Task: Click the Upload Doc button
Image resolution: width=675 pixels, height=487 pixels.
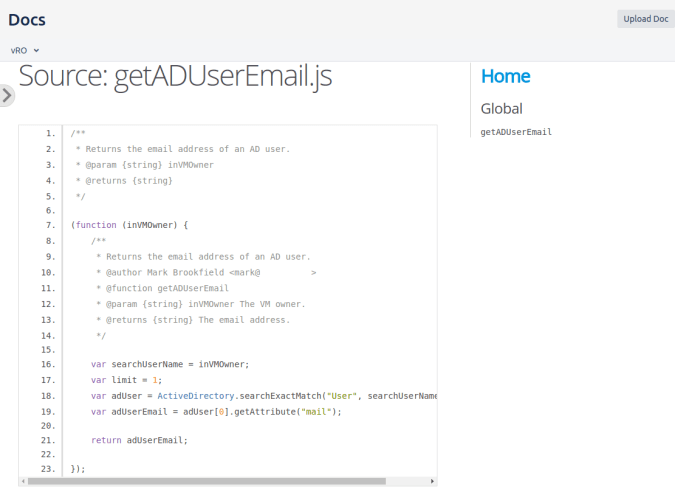Action: click(x=645, y=19)
